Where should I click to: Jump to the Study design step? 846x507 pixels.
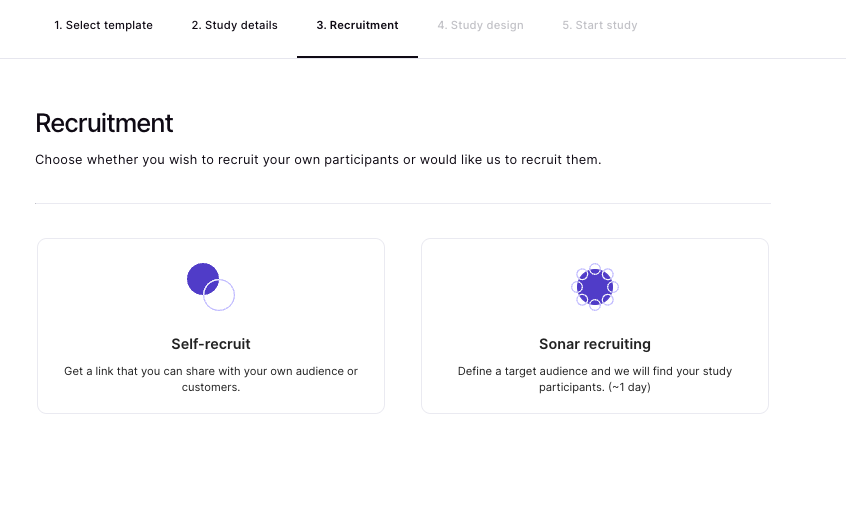click(x=480, y=25)
